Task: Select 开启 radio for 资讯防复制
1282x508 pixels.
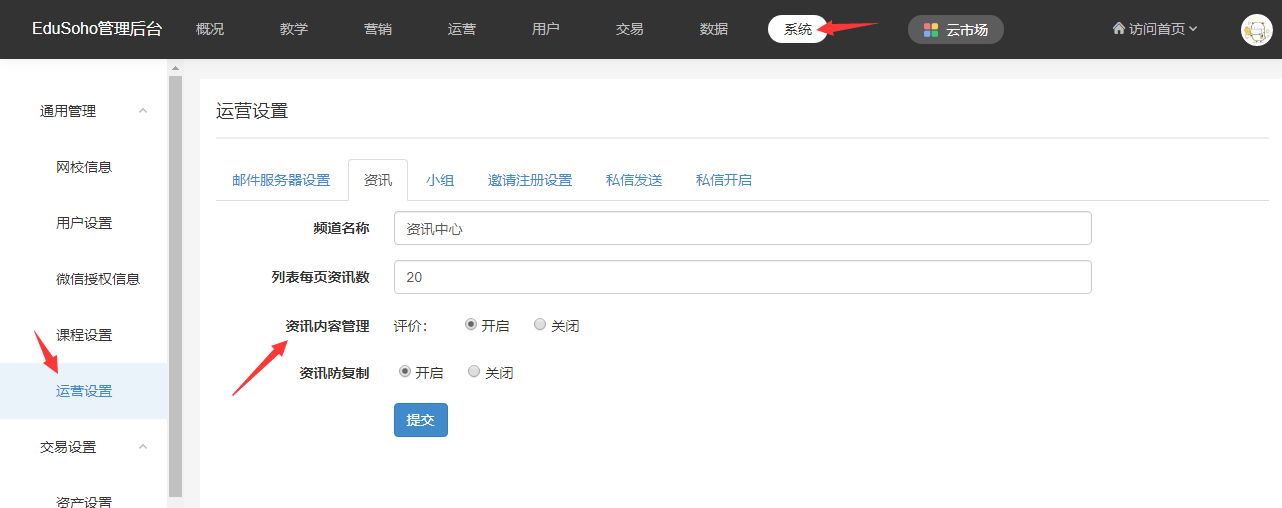Action: (x=405, y=372)
